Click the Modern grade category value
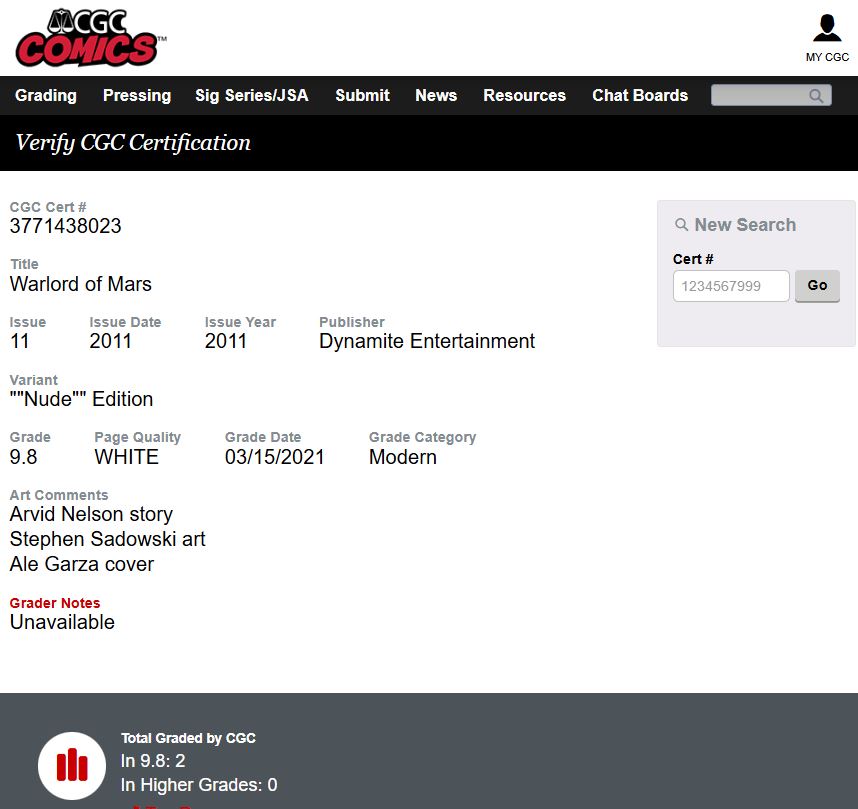This screenshot has height=809, width=858. 403,457
